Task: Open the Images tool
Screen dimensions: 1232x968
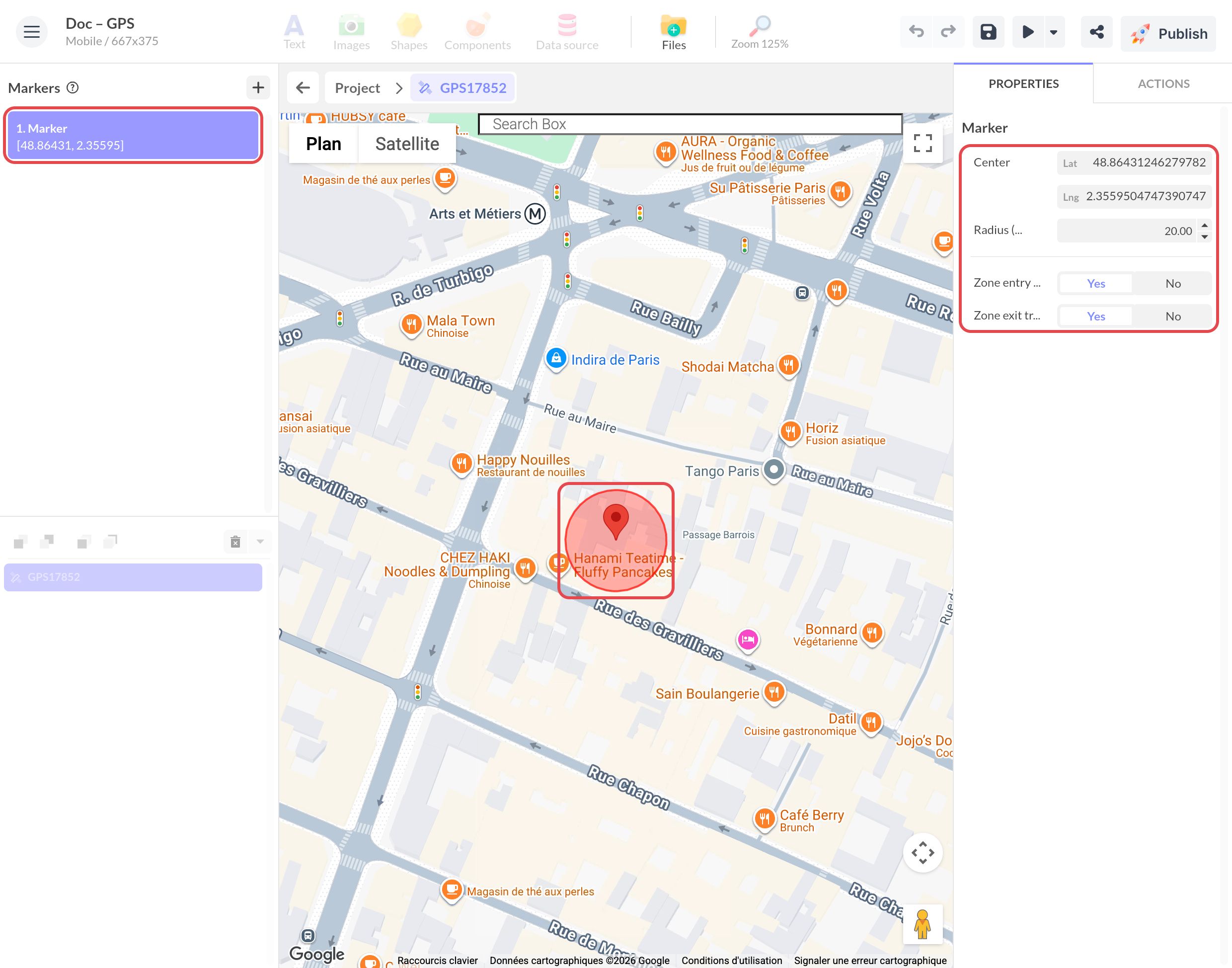Action: pyautogui.click(x=351, y=32)
